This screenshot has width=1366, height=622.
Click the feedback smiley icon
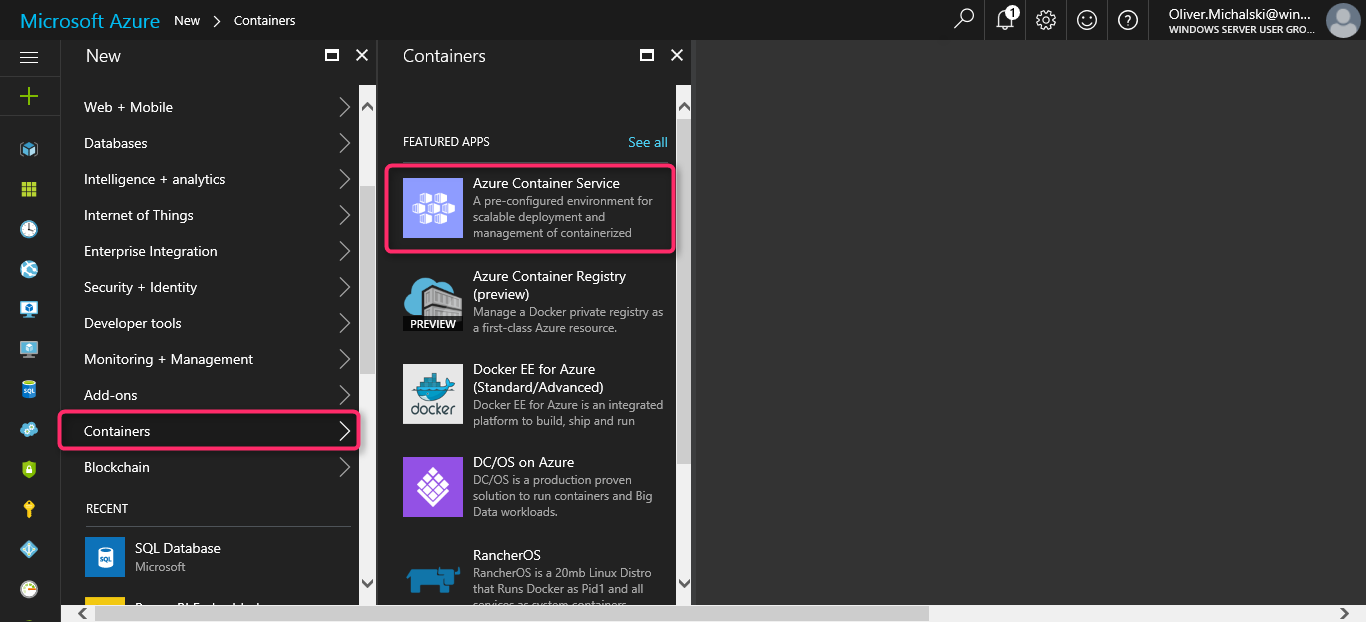1087,20
